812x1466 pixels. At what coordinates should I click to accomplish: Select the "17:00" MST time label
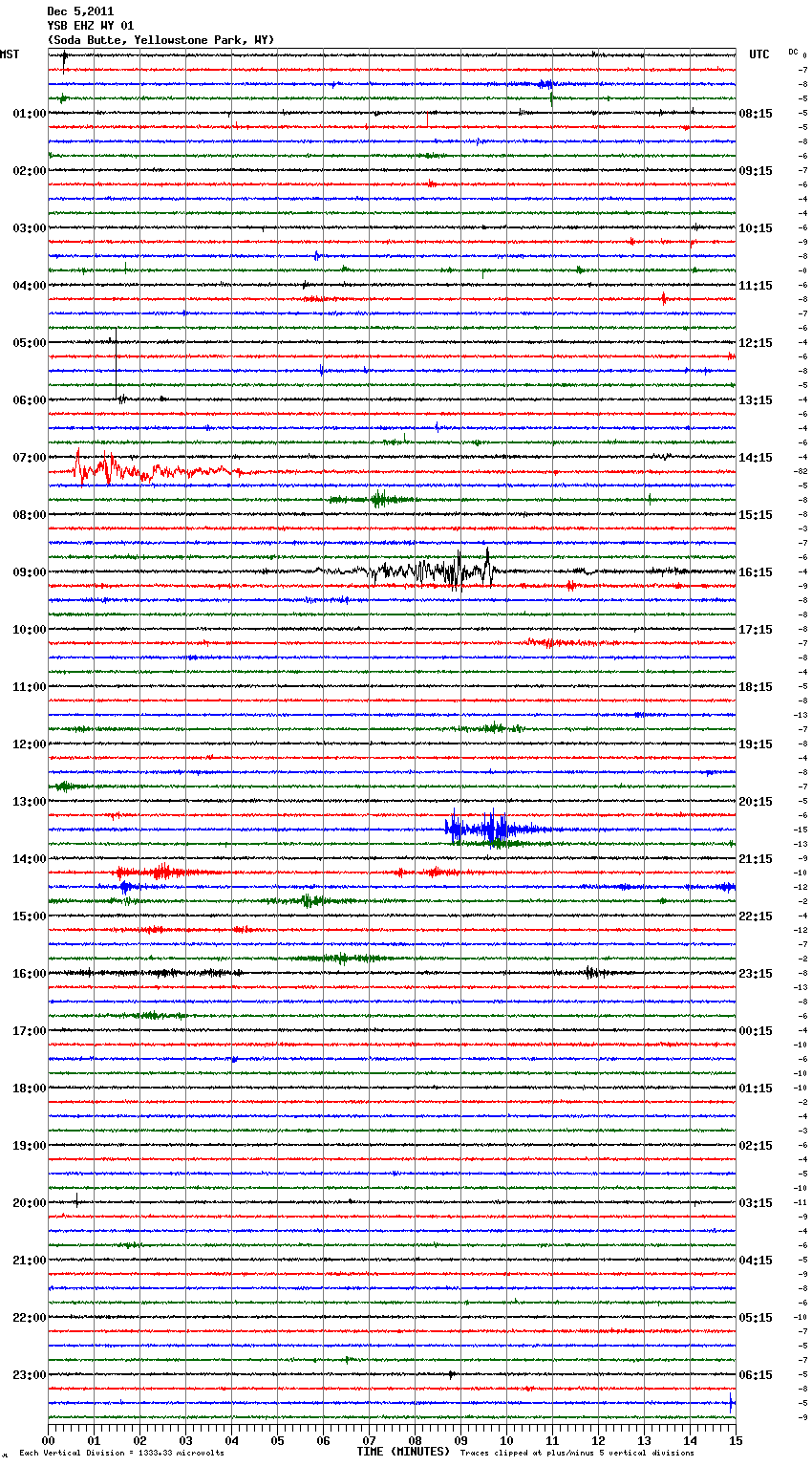pos(30,1031)
